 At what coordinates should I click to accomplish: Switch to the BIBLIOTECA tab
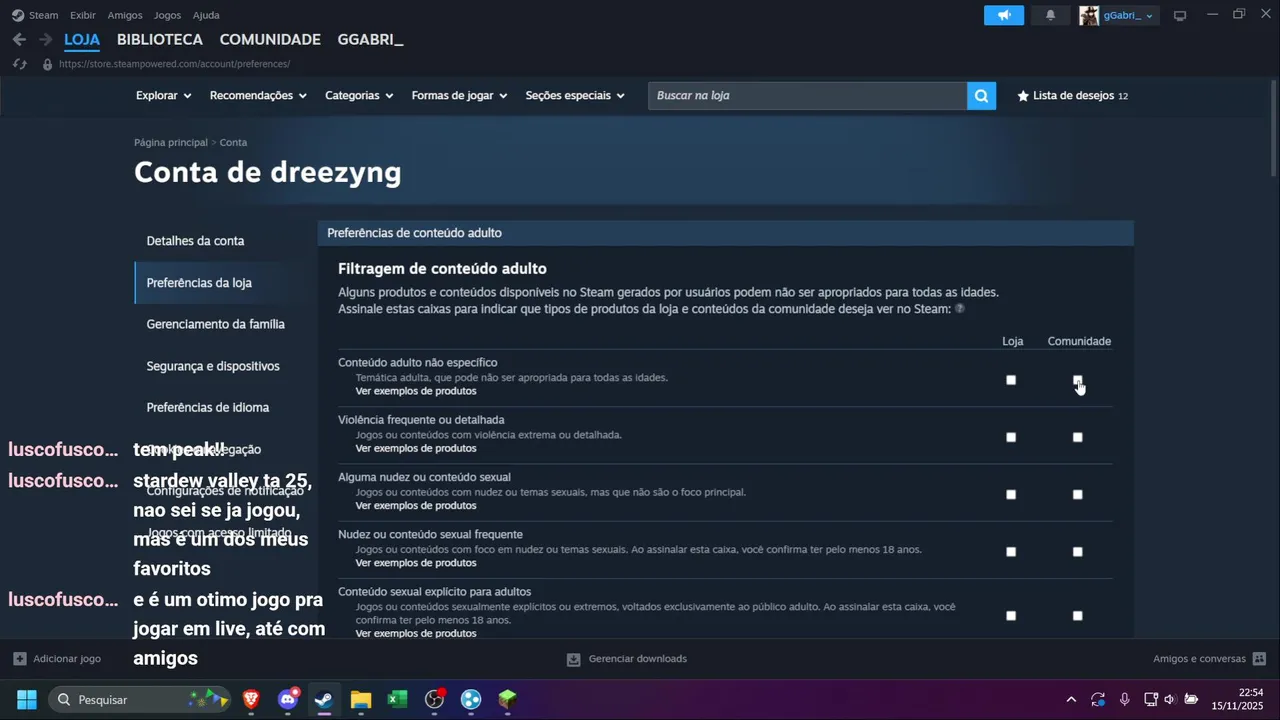(x=160, y=40)
